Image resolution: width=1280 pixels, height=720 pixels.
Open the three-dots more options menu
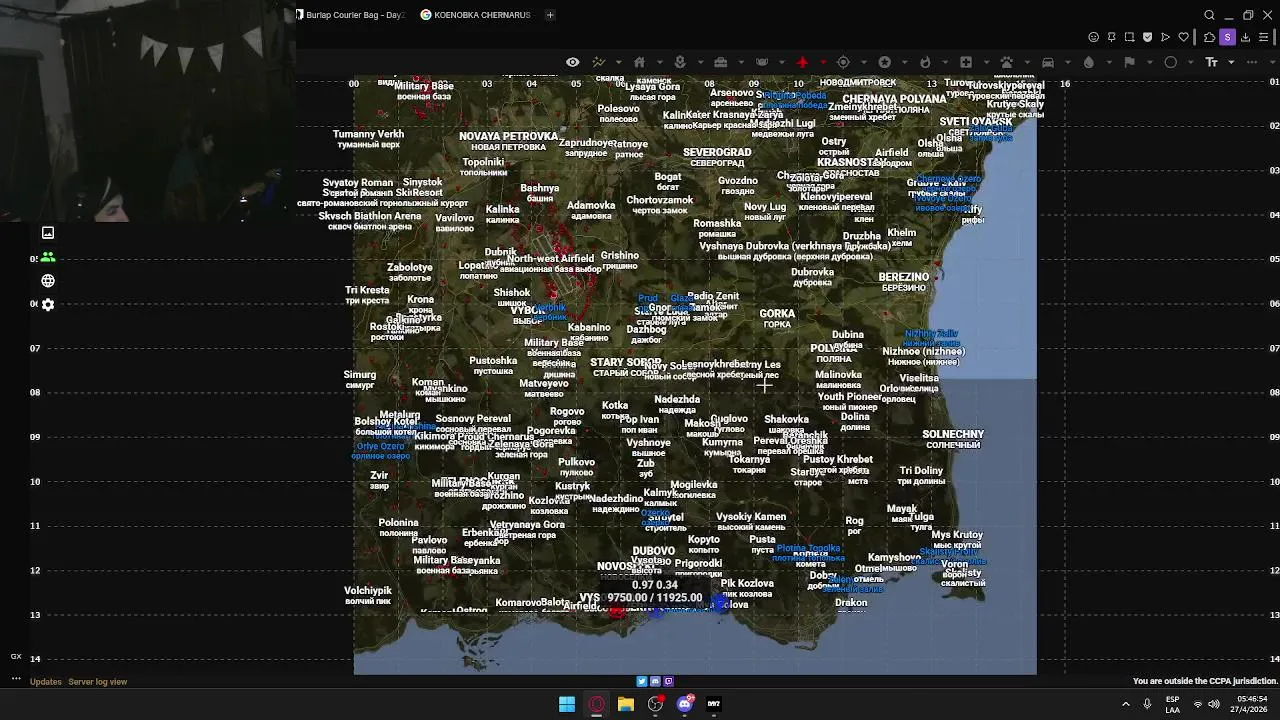click(1252, 62)
